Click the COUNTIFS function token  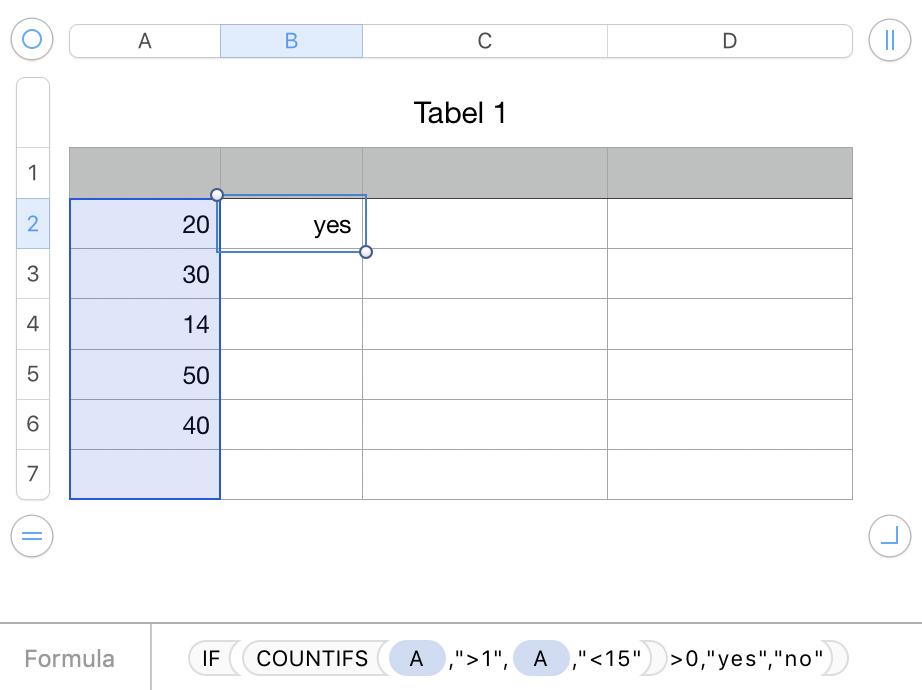pyautogui.click(x=313, y=658)
